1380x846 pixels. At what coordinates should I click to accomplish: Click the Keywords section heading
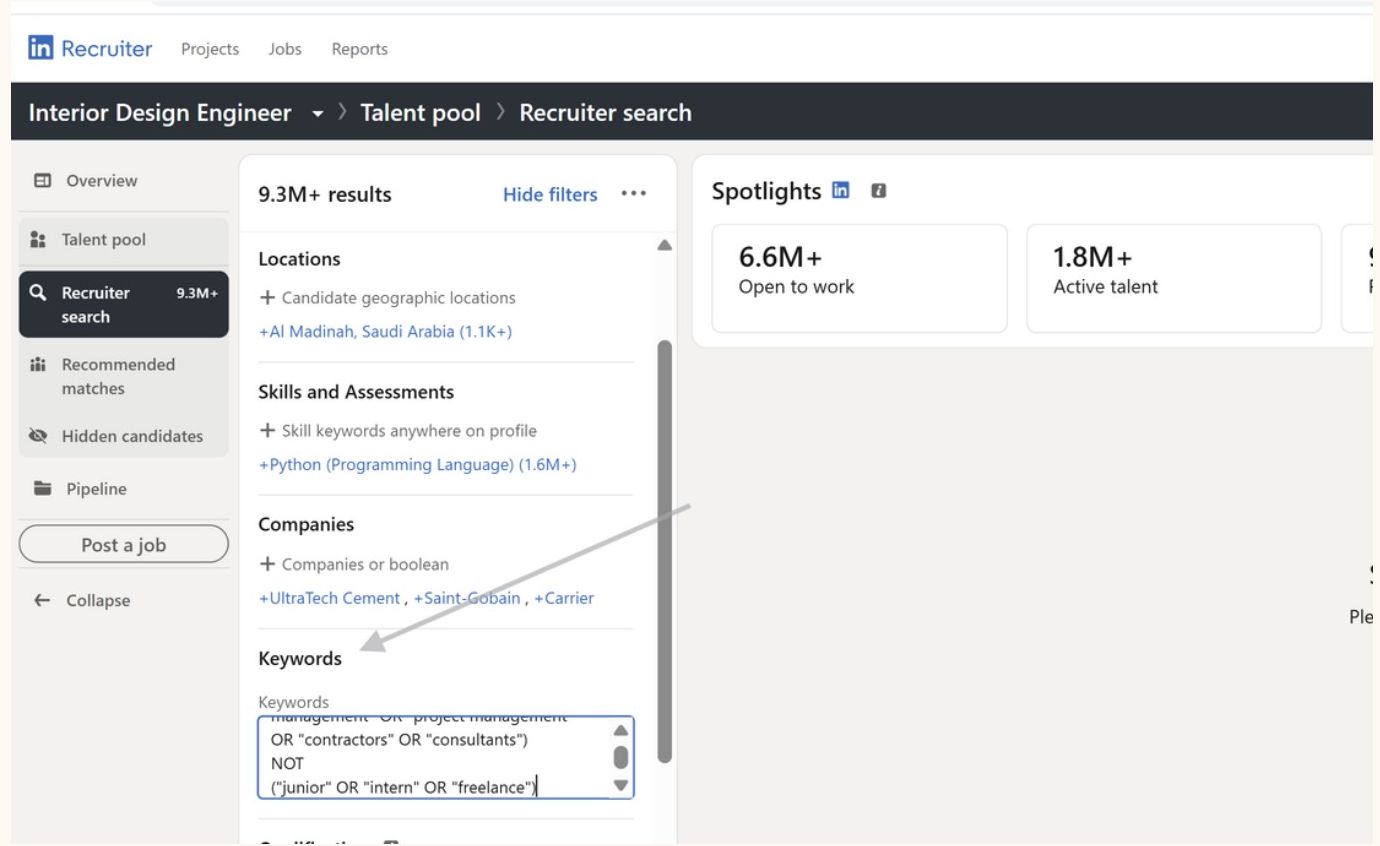pyautogui.click(x=300, y=659)
